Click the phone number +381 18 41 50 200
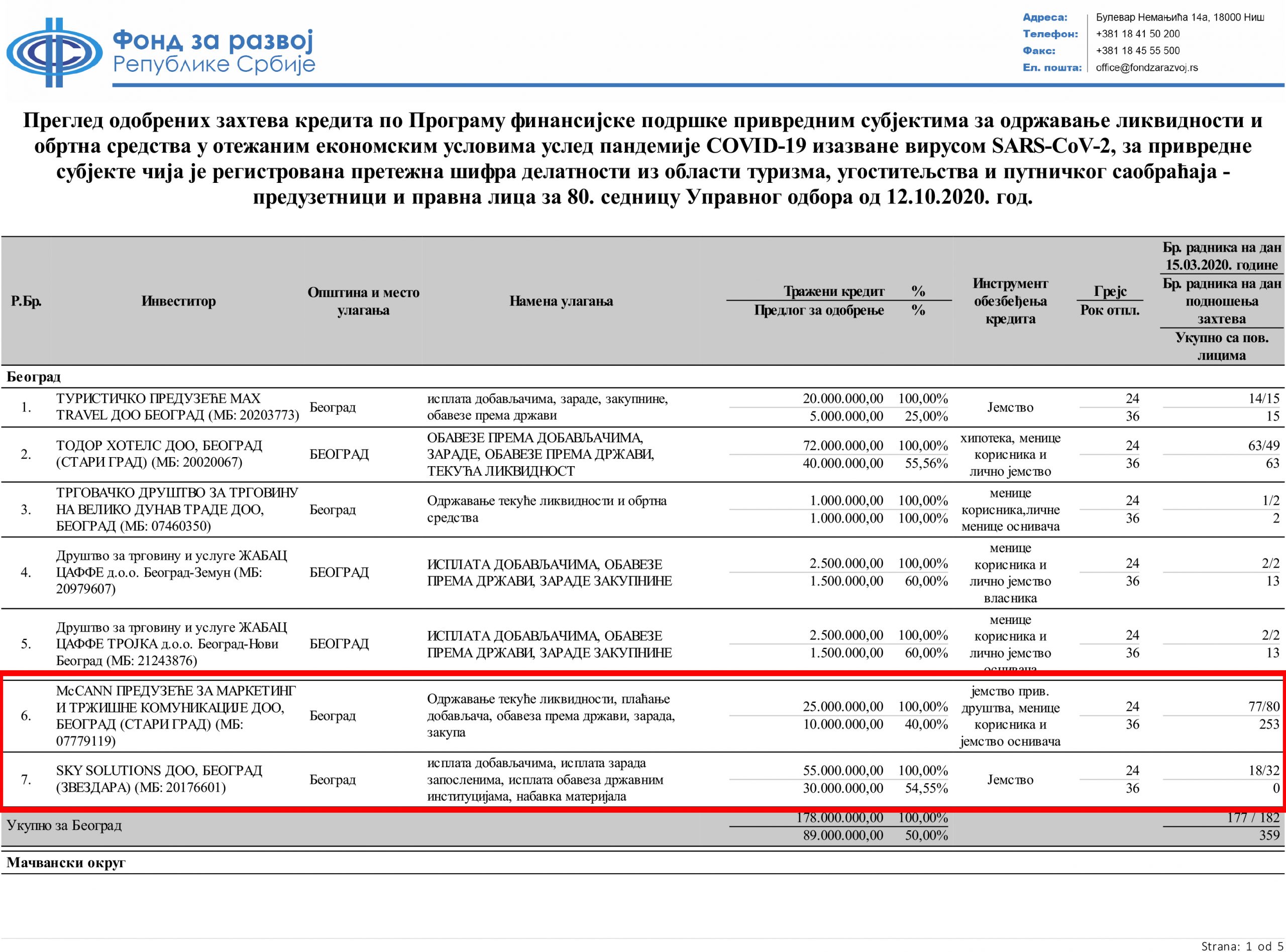The height and width of the screenshot is (952, 1286). point(1137,34)
